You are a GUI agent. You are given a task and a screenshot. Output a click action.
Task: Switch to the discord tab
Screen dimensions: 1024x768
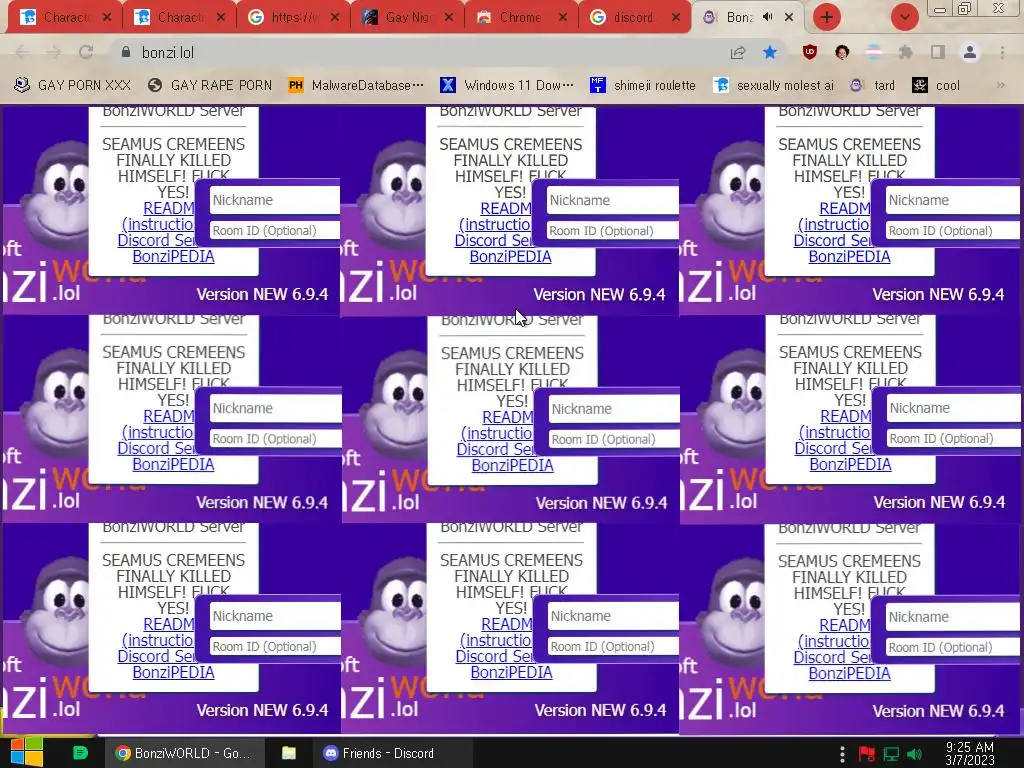point(635,18)
